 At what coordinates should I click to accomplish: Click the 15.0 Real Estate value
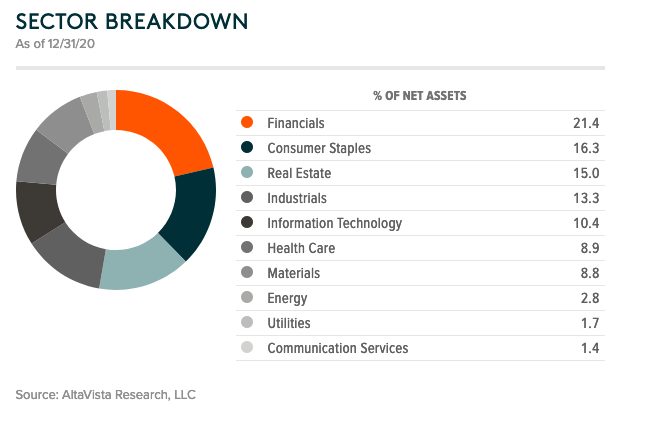[x=585, y=173]
